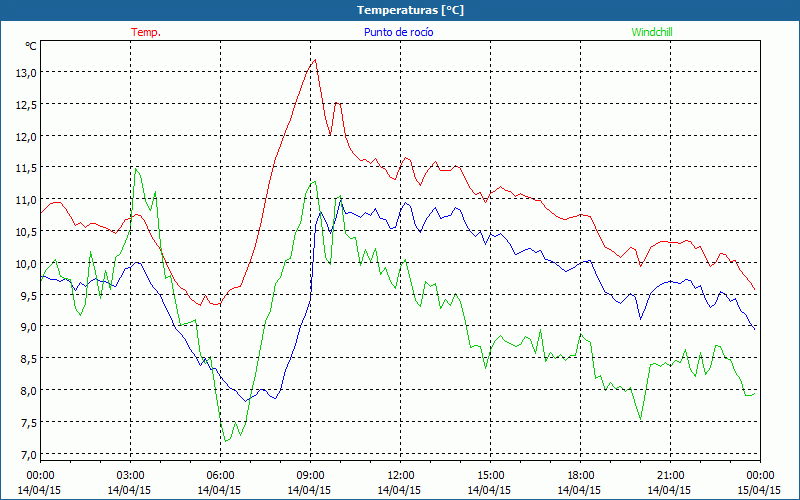The height and width of the screenshot is (500, 800).
Task: Click the 11,0 y-axis value
Action: pos(26,200)
